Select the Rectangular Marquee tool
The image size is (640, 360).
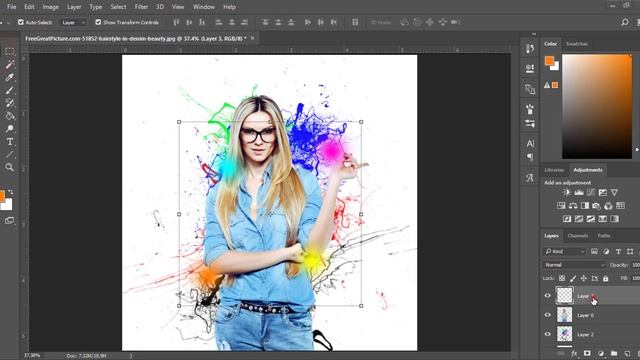click(9, 51)
